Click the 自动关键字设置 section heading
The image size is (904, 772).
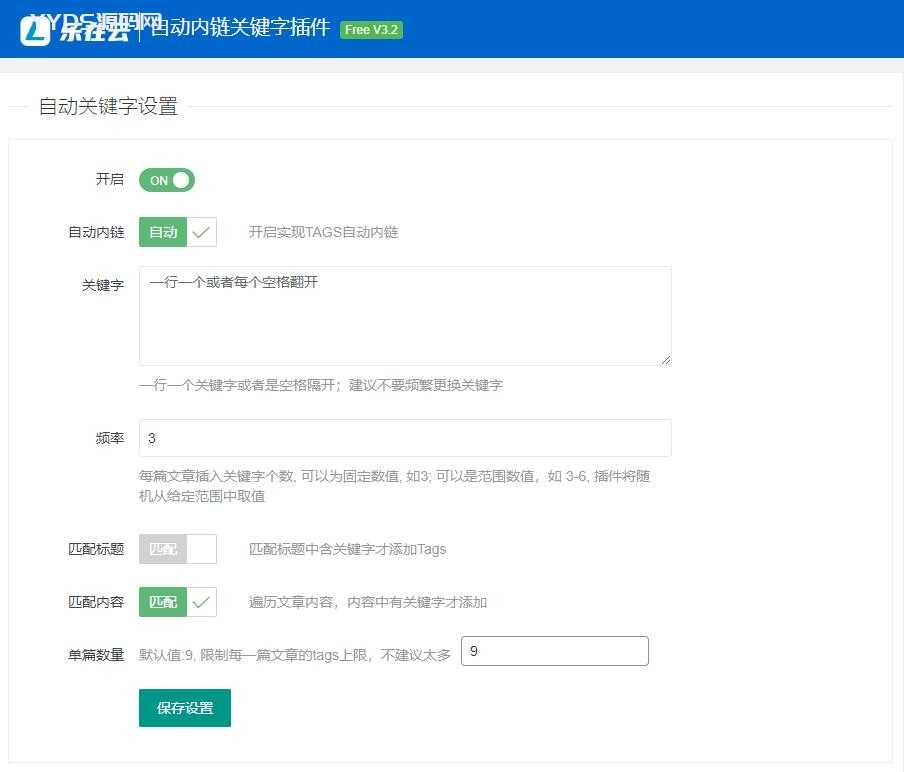(x=108, y=106)
